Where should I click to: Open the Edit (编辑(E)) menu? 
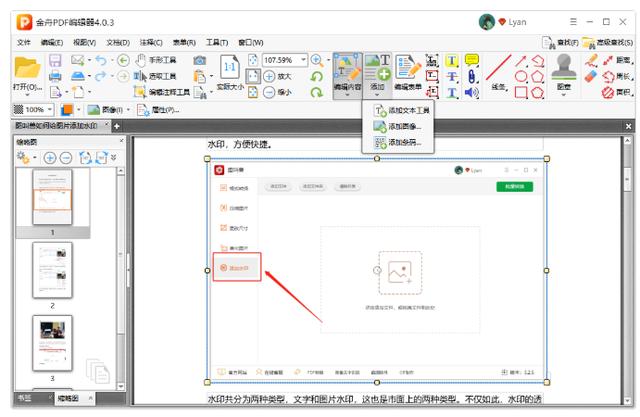coord(52,42)
